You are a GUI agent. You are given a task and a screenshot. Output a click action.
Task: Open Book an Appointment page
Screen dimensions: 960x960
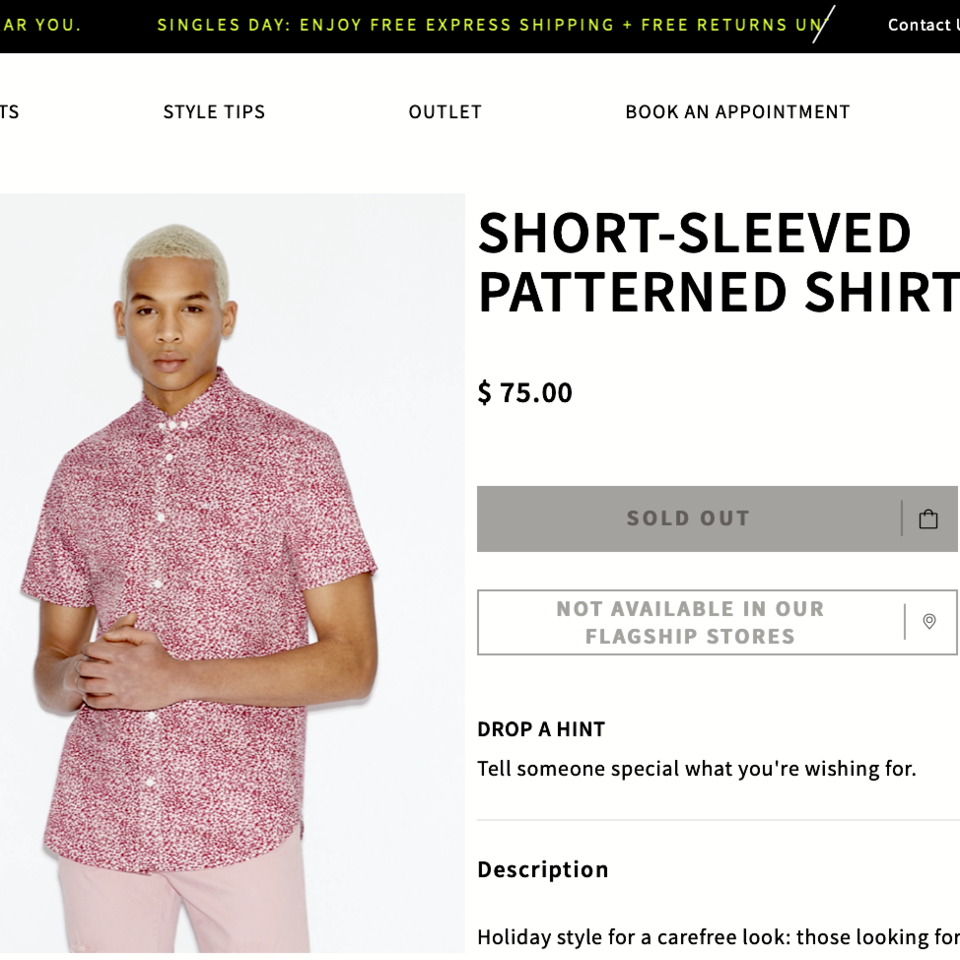pyautogui.click(x=737, y=112)
